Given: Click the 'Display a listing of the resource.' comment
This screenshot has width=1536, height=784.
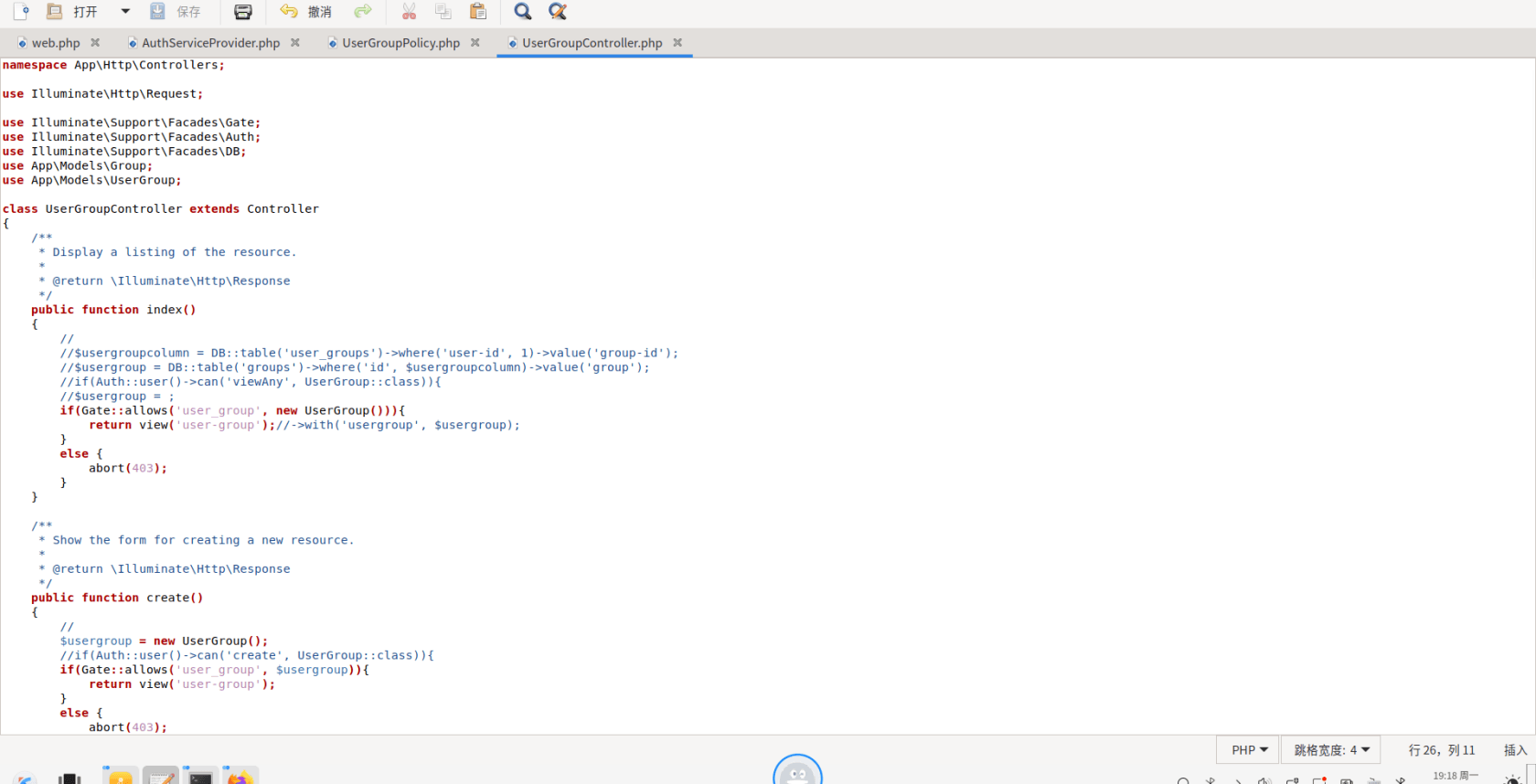Looking at the screenshot, I should point(174,252).
